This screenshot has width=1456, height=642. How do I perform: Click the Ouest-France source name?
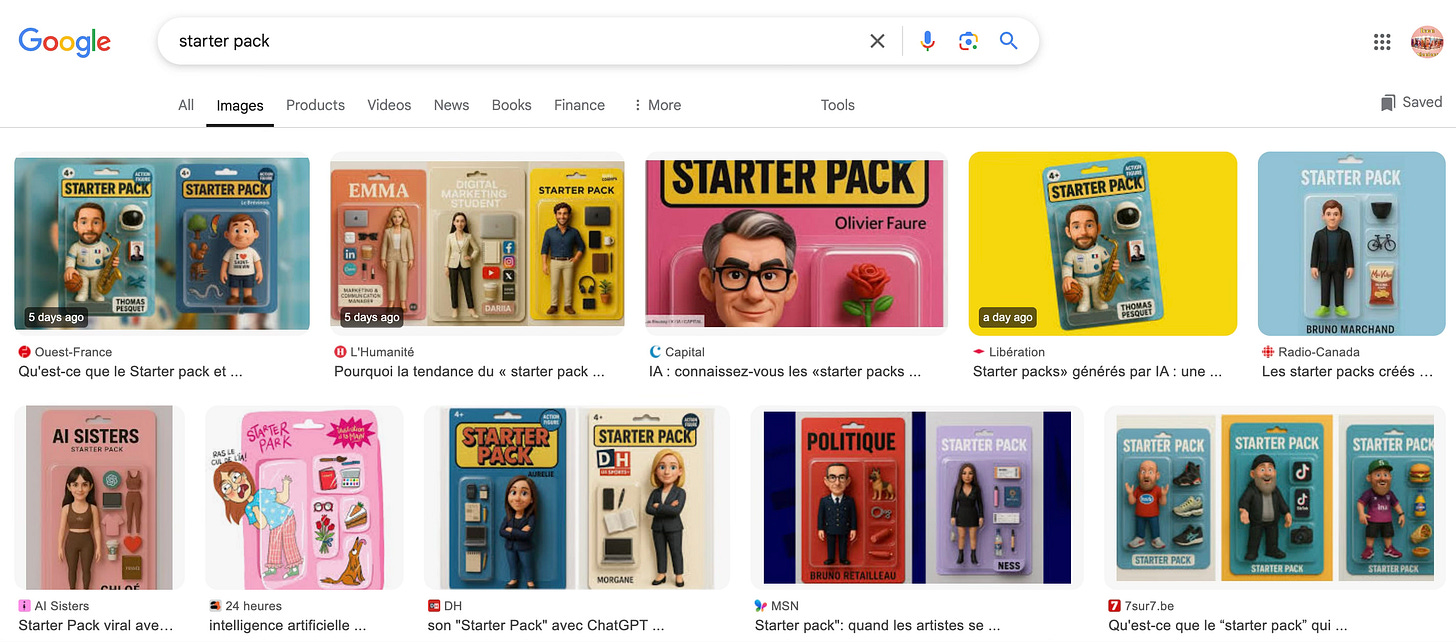coord(73,352)
